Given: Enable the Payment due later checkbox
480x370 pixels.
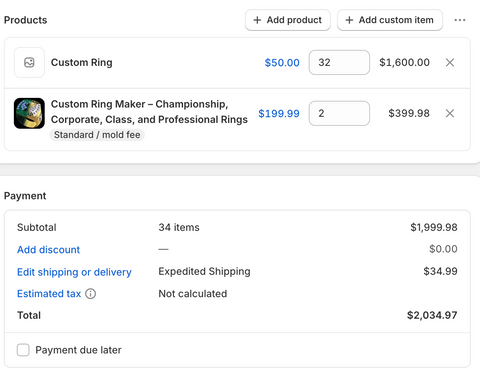Looking at the screenshot, I should click(23, 350).
